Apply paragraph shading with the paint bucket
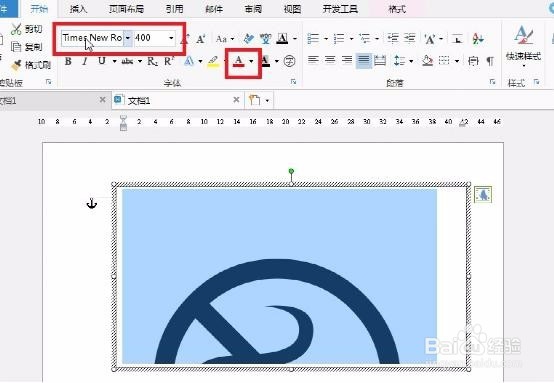The width and height of the screenshot is (554, 383). point(427,61)
